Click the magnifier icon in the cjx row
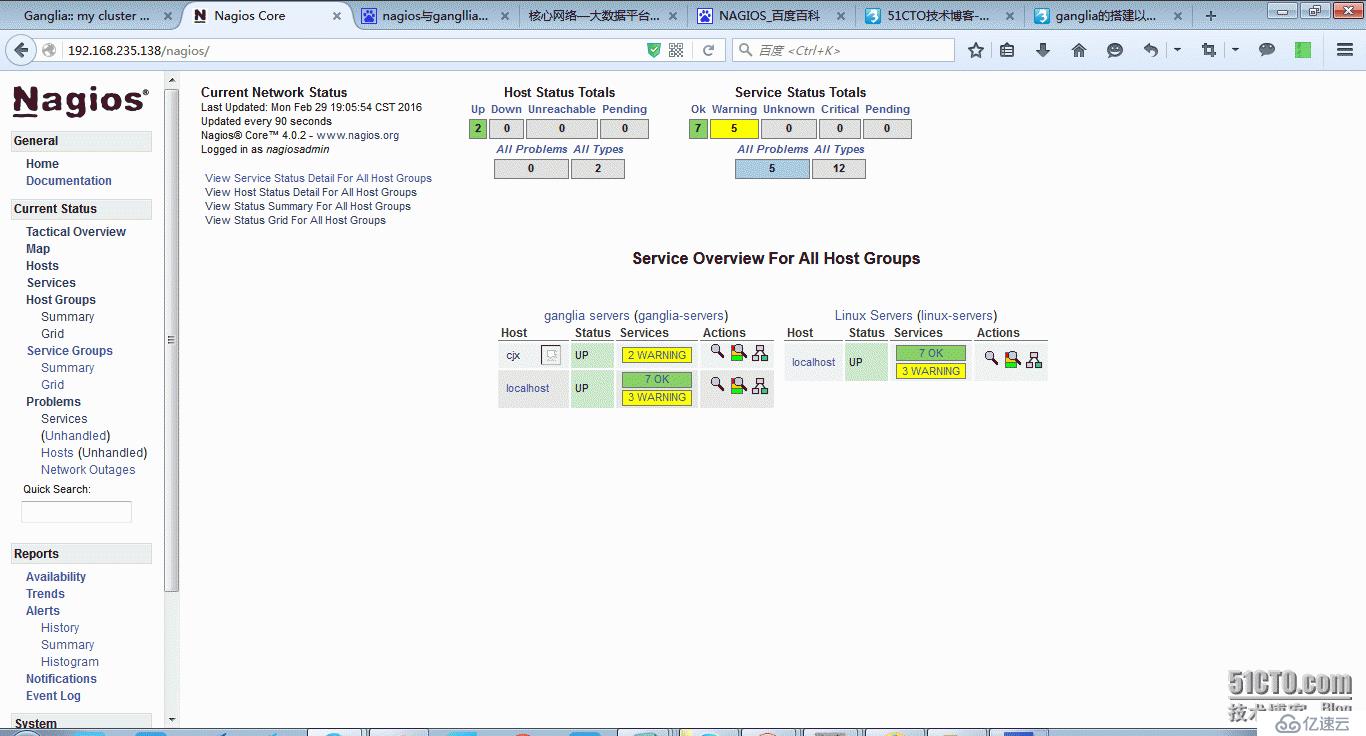Image resolution: width=1366 pixels, height=736 pixels. coord(717,352)
